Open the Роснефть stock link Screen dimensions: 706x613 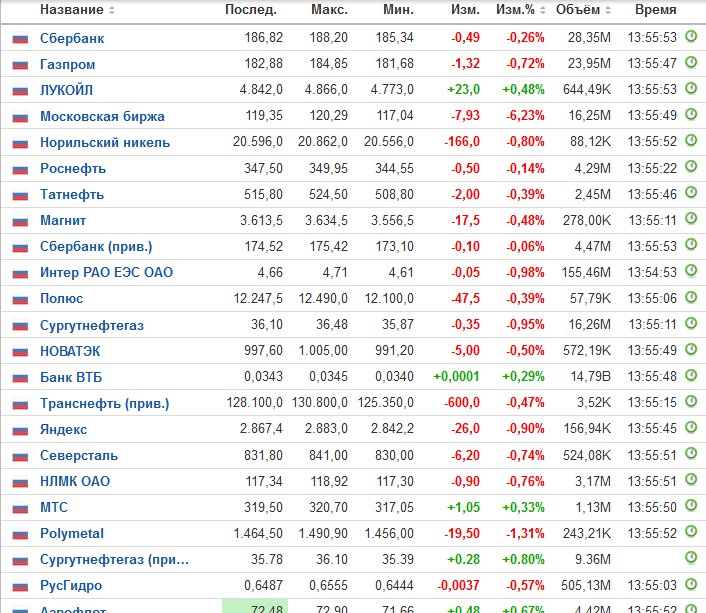[x=73, y=168]
